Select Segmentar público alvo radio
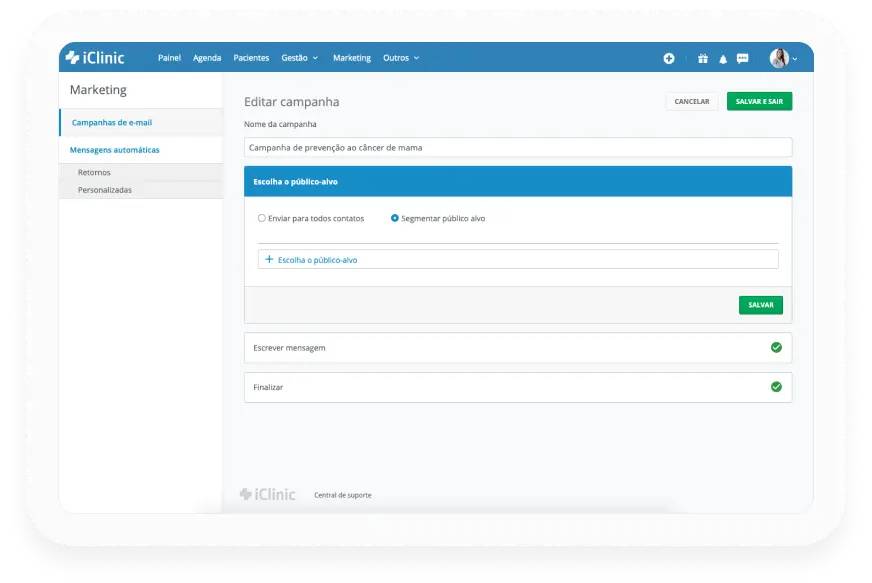Image resolution: width=872 pixels, height=583 pixels. click(x=394, y=218)
